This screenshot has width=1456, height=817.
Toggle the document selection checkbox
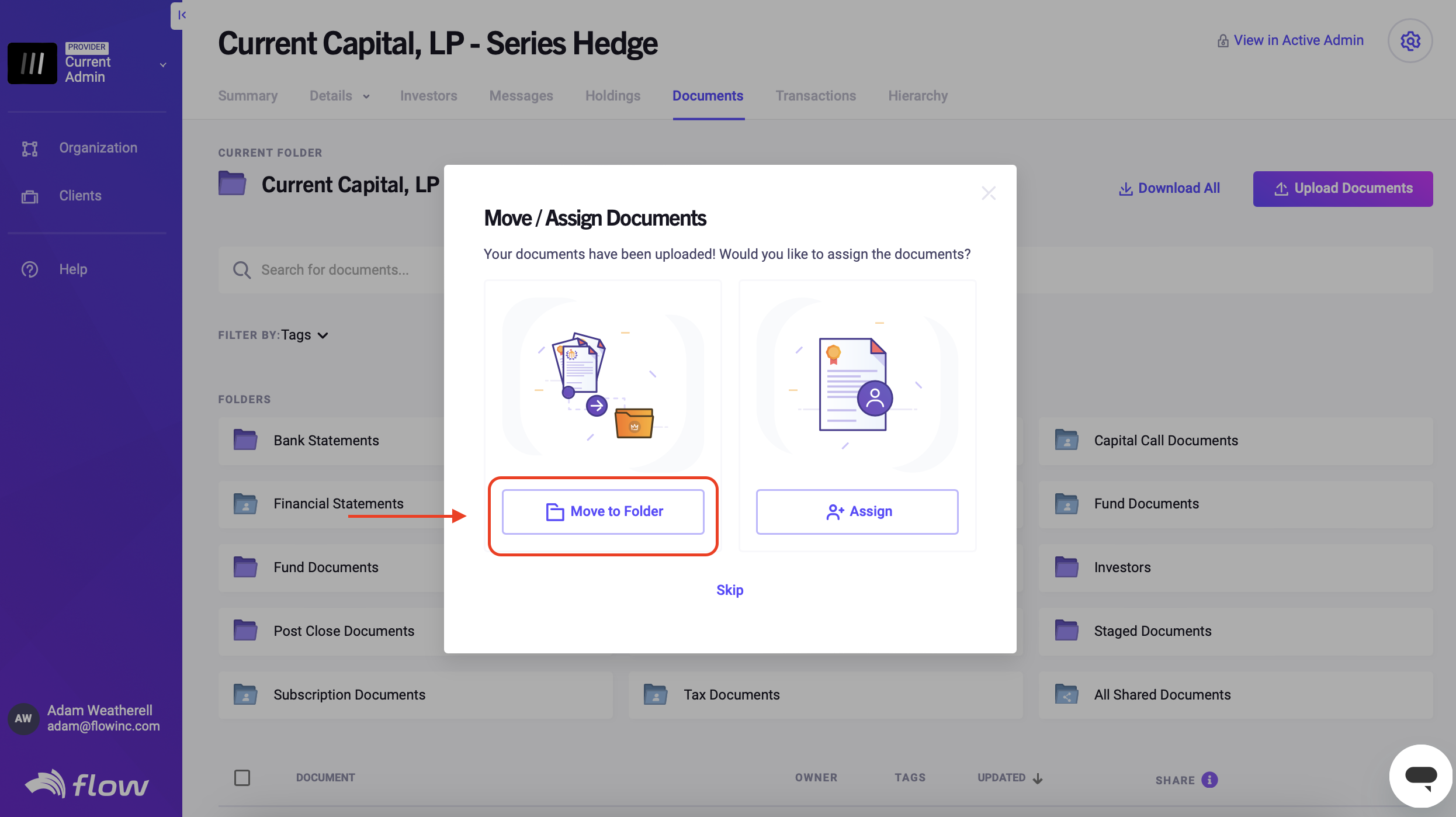[x=242, y=778]
